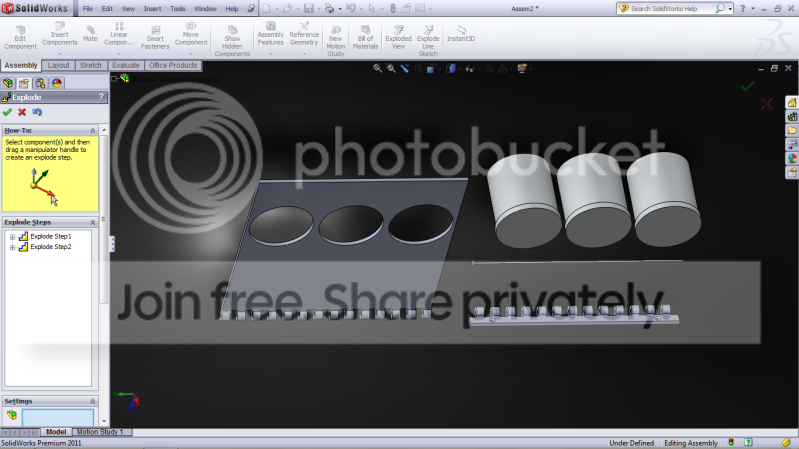Screen dimensions: 799x449
Task: Expand Explode Step1
Action: pyautogui.click(x=12, y=236)
